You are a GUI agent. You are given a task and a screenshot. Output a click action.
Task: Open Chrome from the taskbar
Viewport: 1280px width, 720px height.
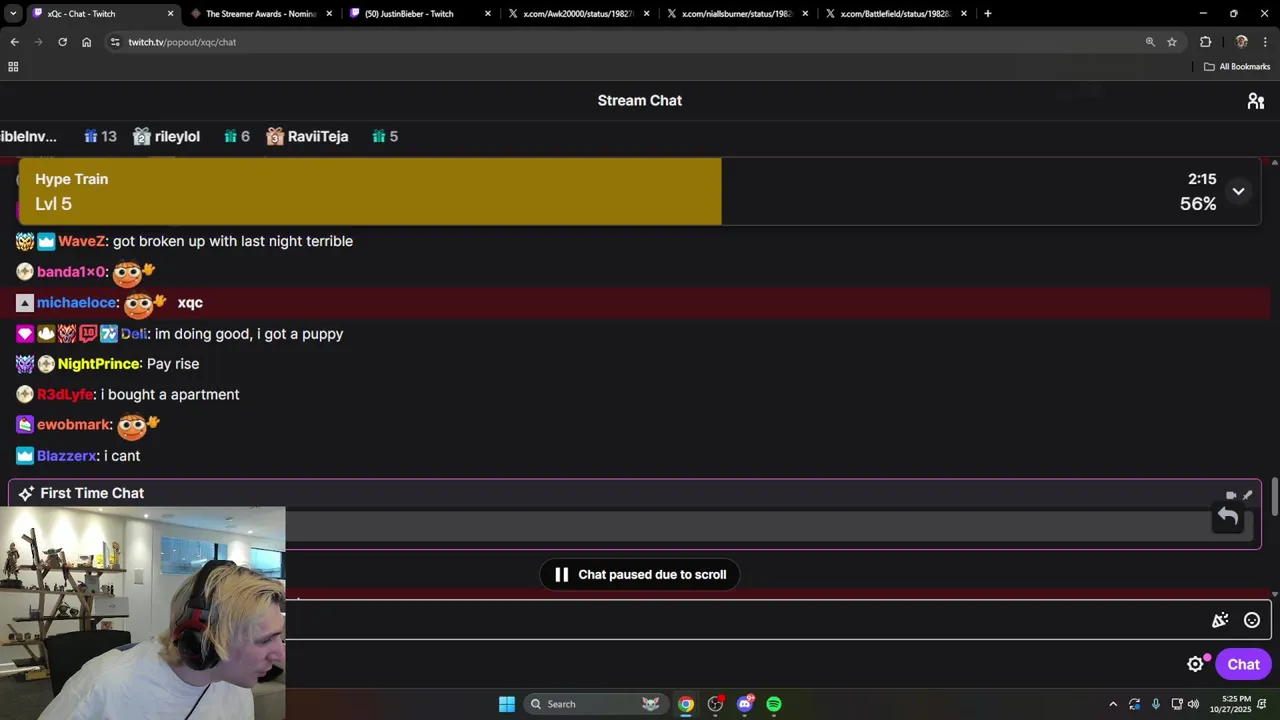click(686, 704)
